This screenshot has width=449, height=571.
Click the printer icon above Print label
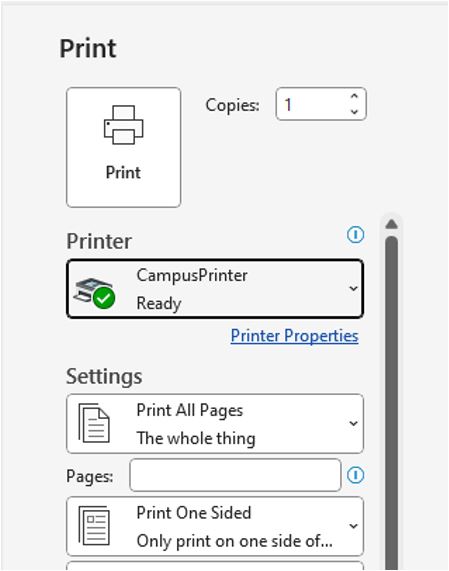[x=123, y=125]
